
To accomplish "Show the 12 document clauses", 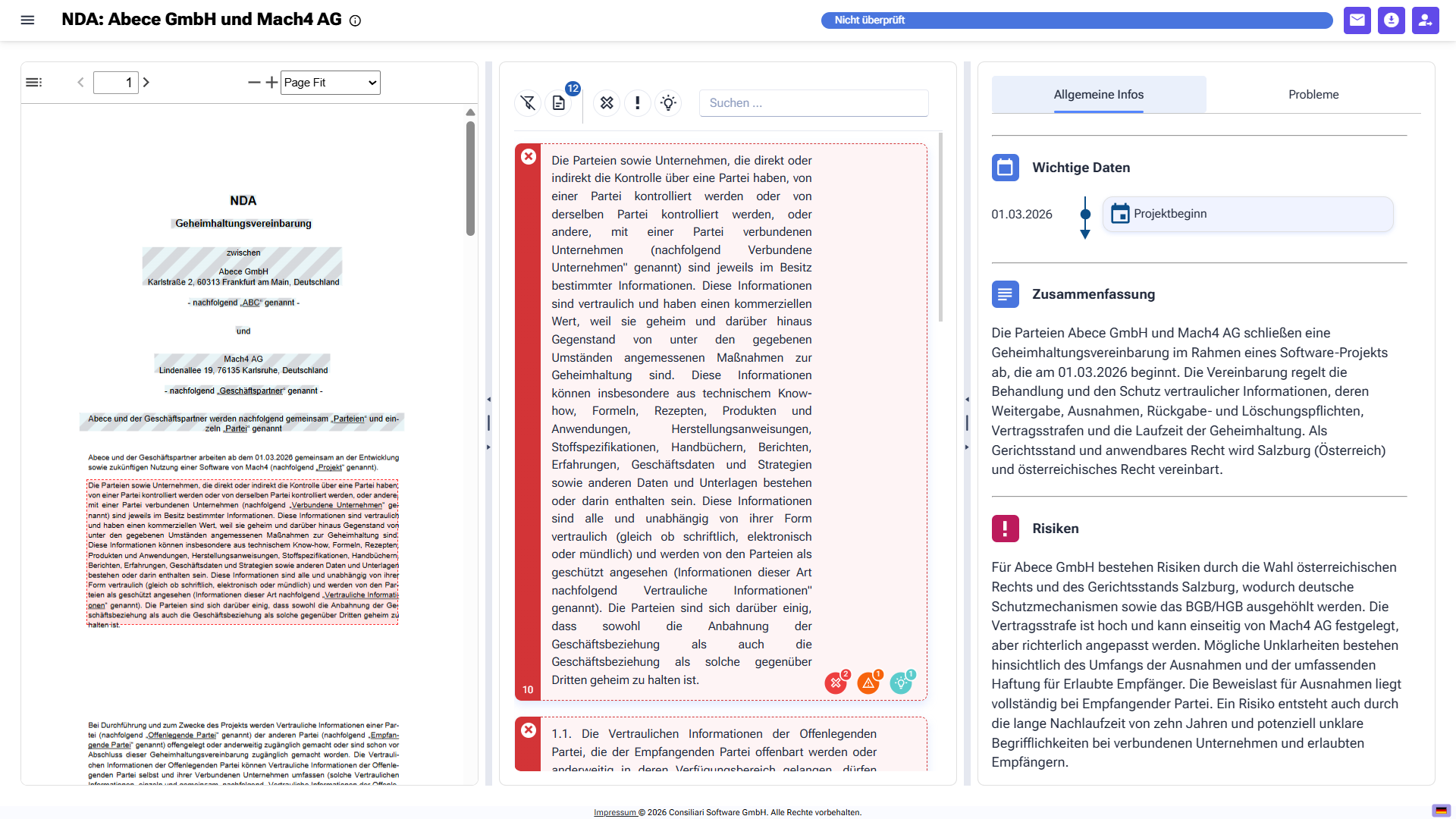I will pyautogui.click(x=560, y=102).
